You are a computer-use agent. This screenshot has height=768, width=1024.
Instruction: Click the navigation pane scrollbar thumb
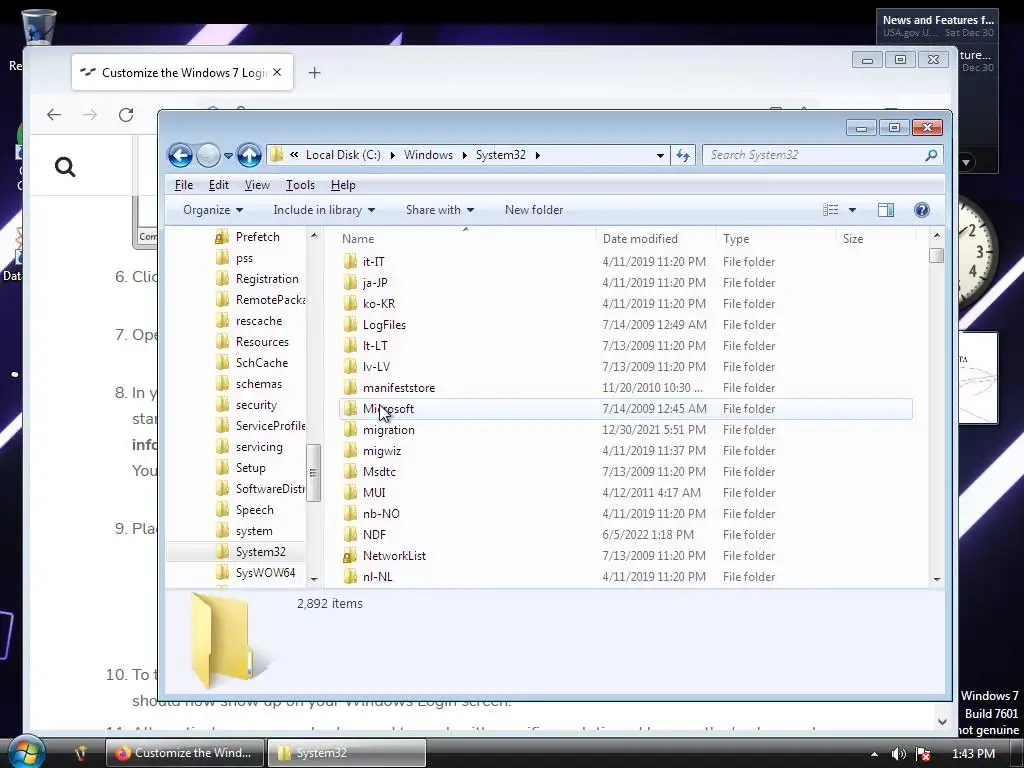[313, 473]
